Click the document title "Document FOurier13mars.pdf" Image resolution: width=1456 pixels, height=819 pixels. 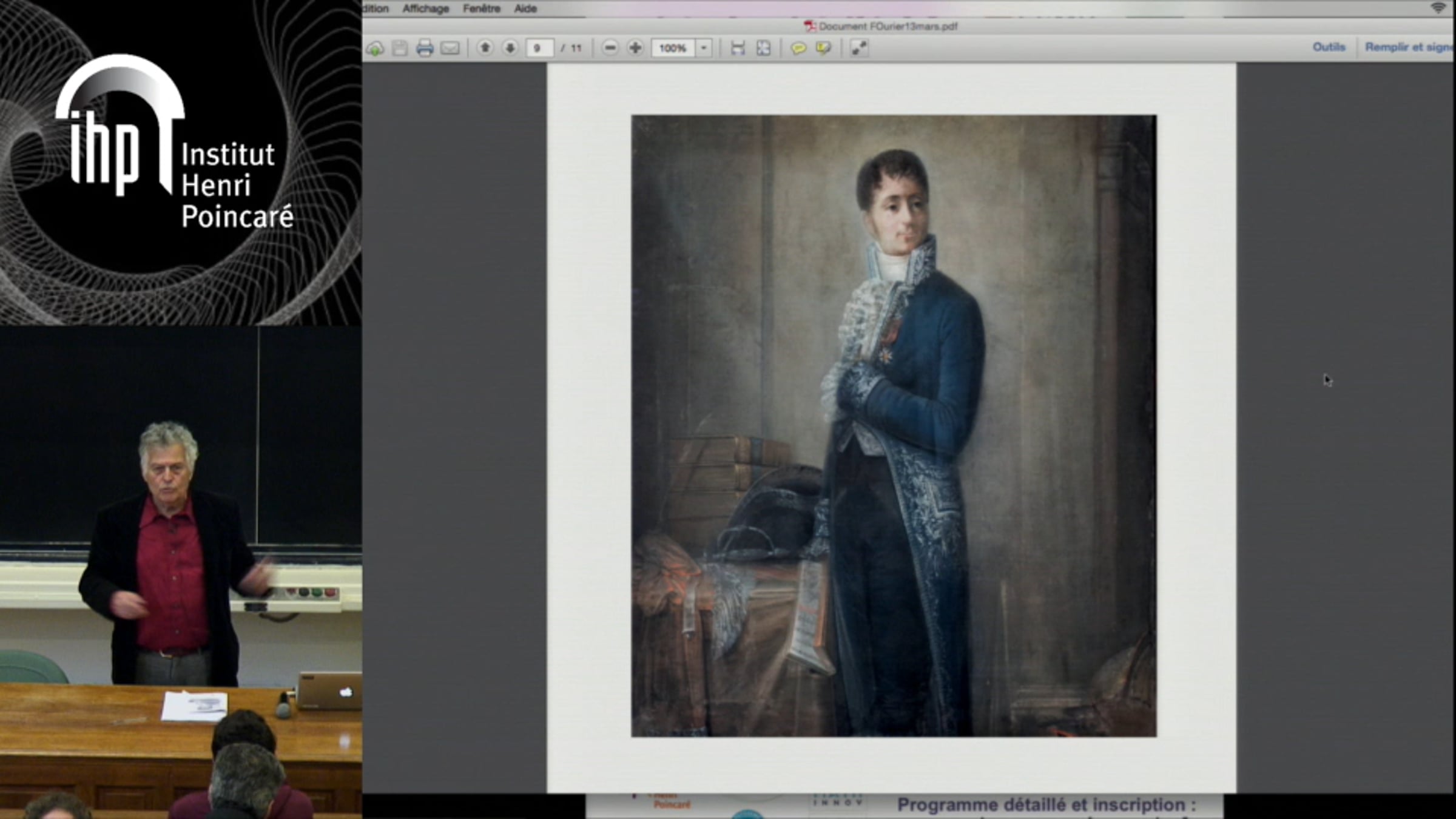(x=888, y=26)
